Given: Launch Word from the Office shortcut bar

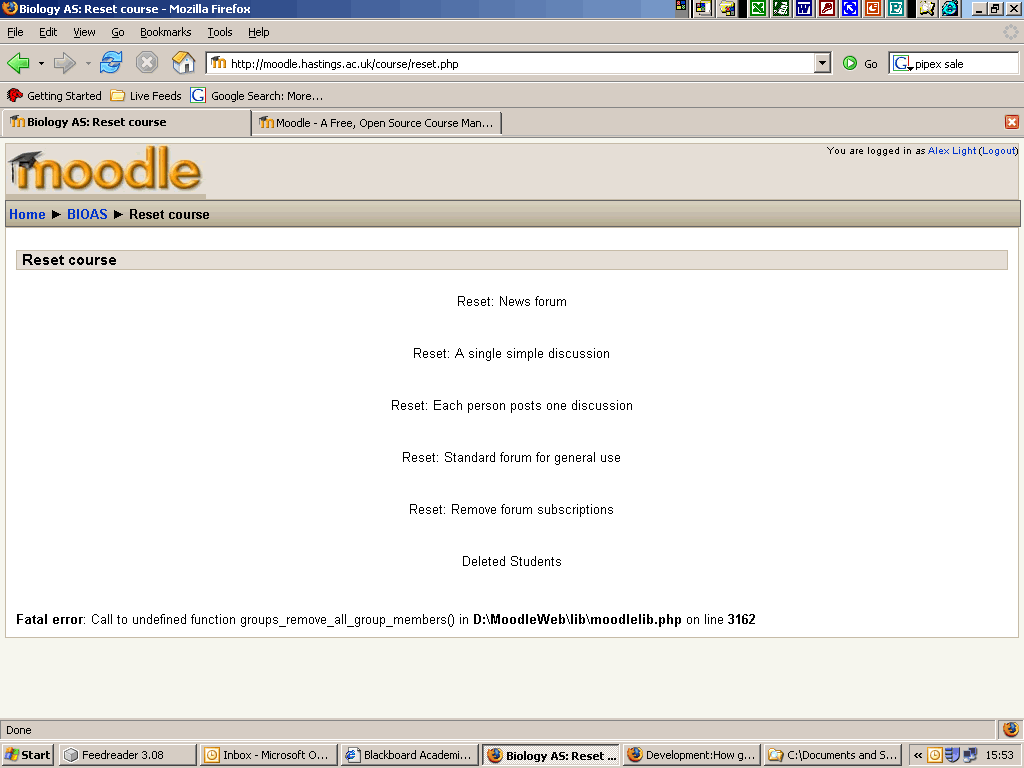Looking at the screenshot, I should (x=804, y=8).
